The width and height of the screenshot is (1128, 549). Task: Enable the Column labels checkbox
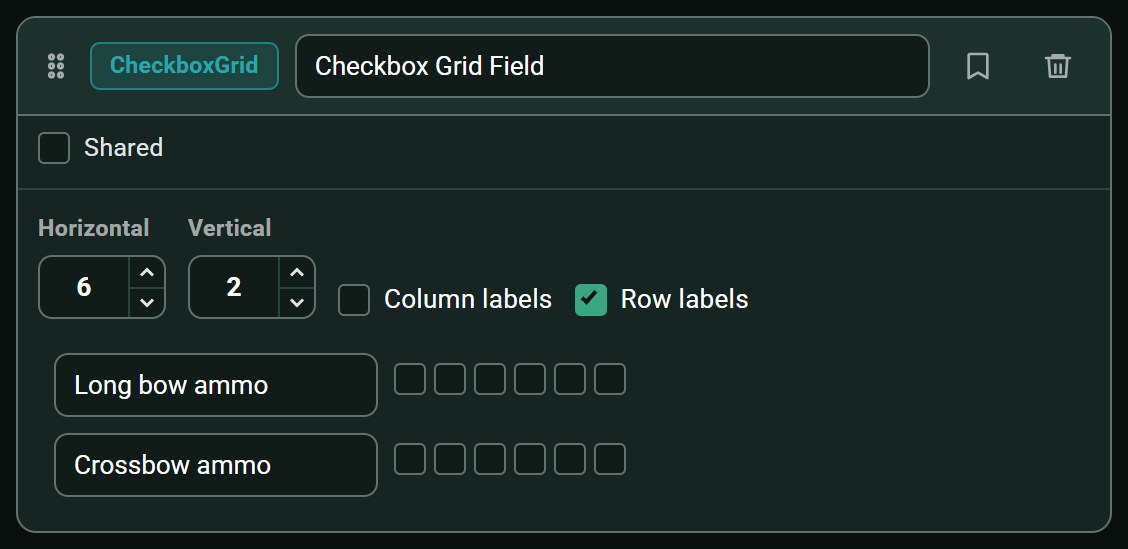click(354, 300)
